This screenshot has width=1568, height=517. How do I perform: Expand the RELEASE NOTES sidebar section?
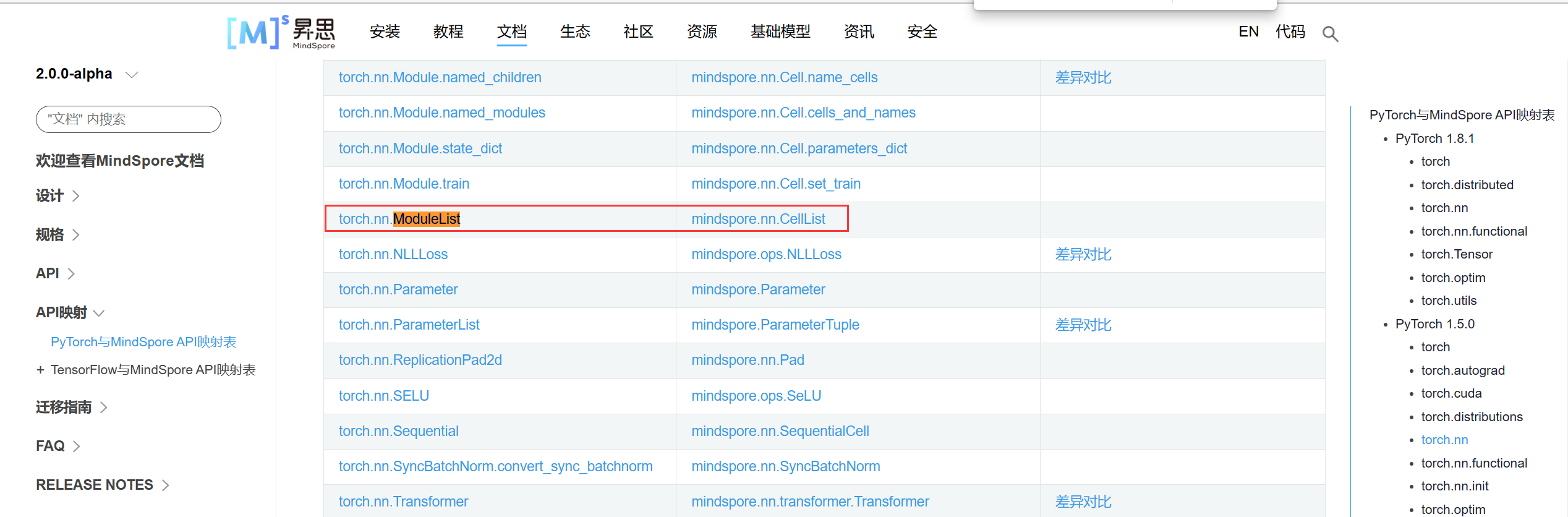point(103,485)
